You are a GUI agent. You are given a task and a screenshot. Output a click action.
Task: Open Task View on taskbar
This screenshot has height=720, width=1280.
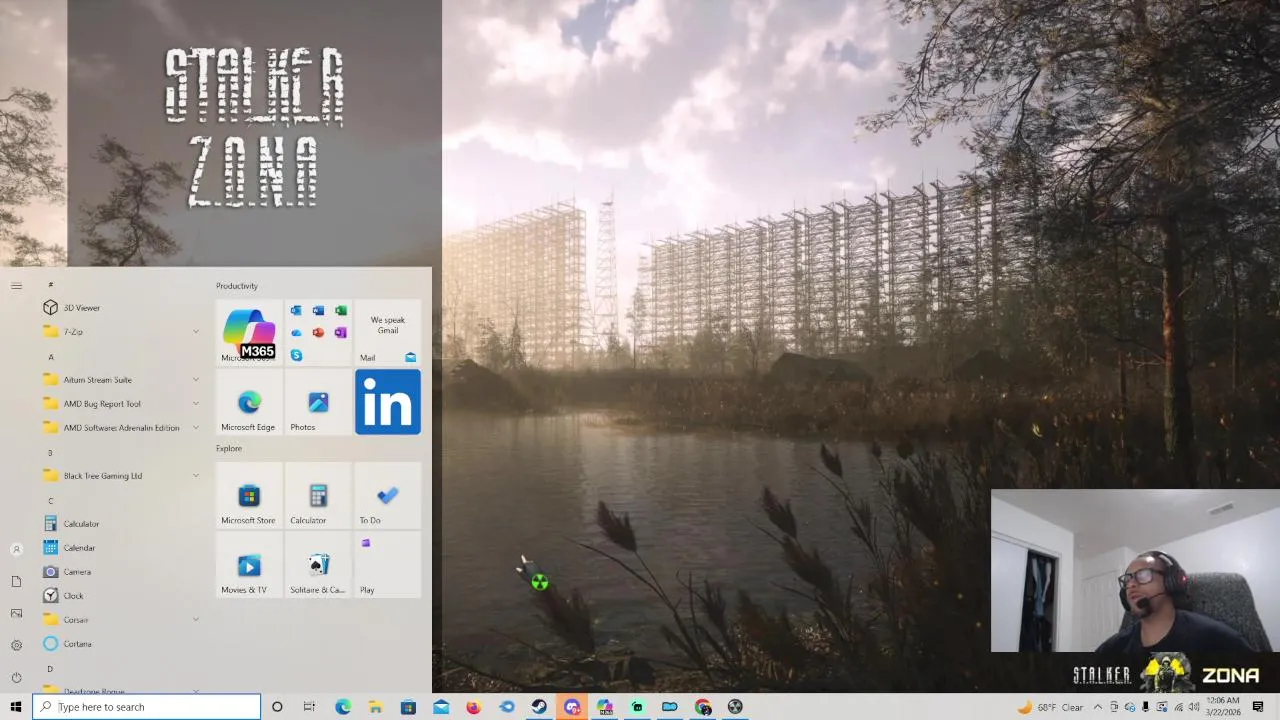tap(309, 707)
